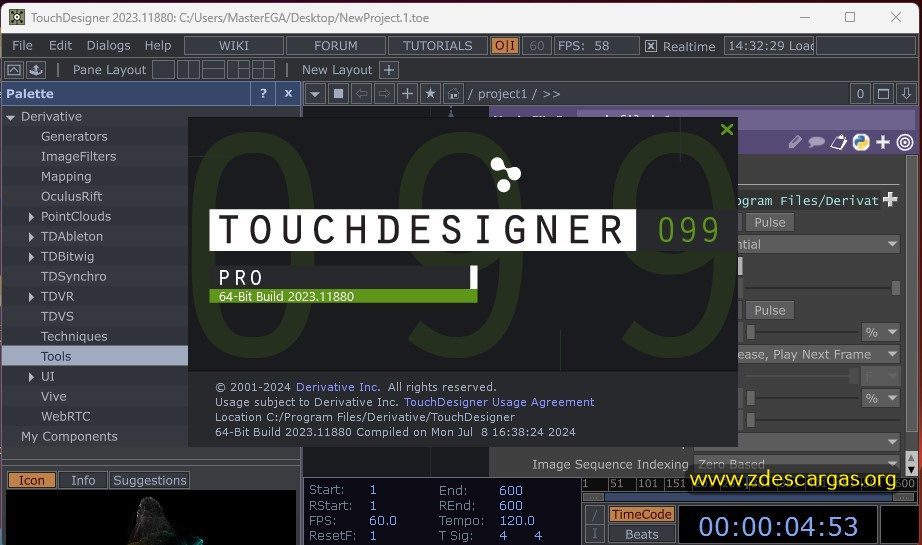
Task: Open the Derivative Inc. link
Action: tap(338, 387)
